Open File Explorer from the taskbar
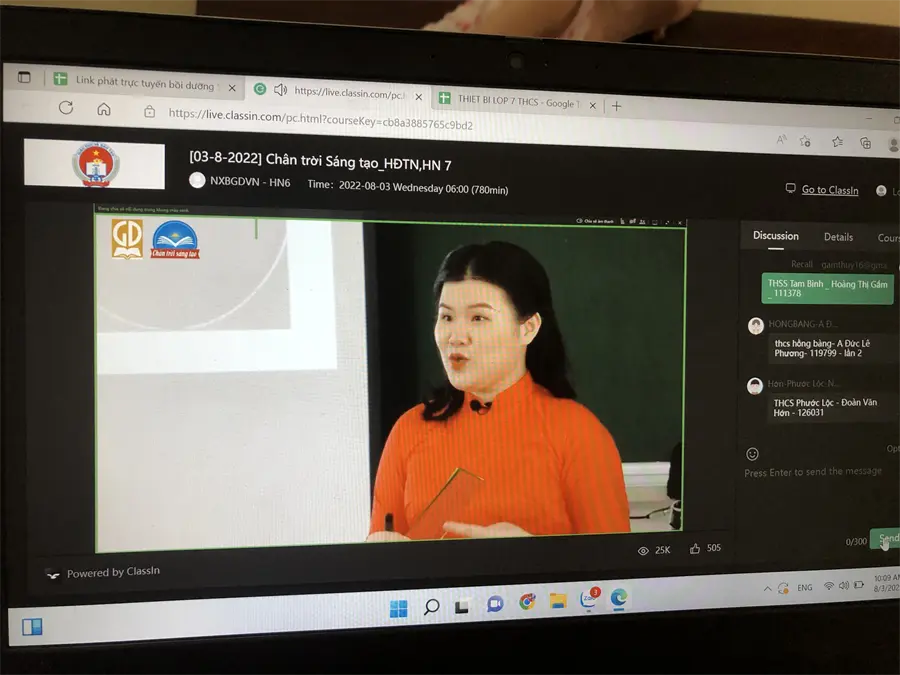Image resolution: width=900 pixels, height=675 pixels. pos(558,600)
